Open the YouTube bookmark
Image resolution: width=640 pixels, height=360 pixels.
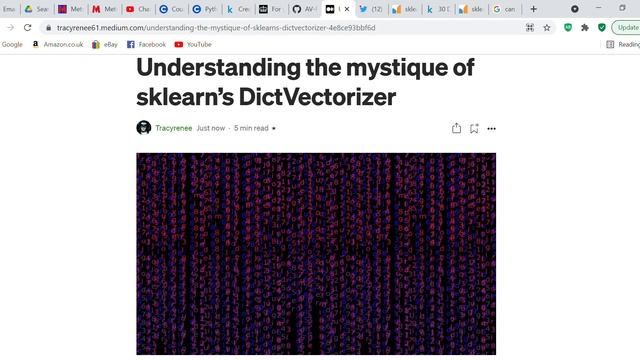point(193,44)
